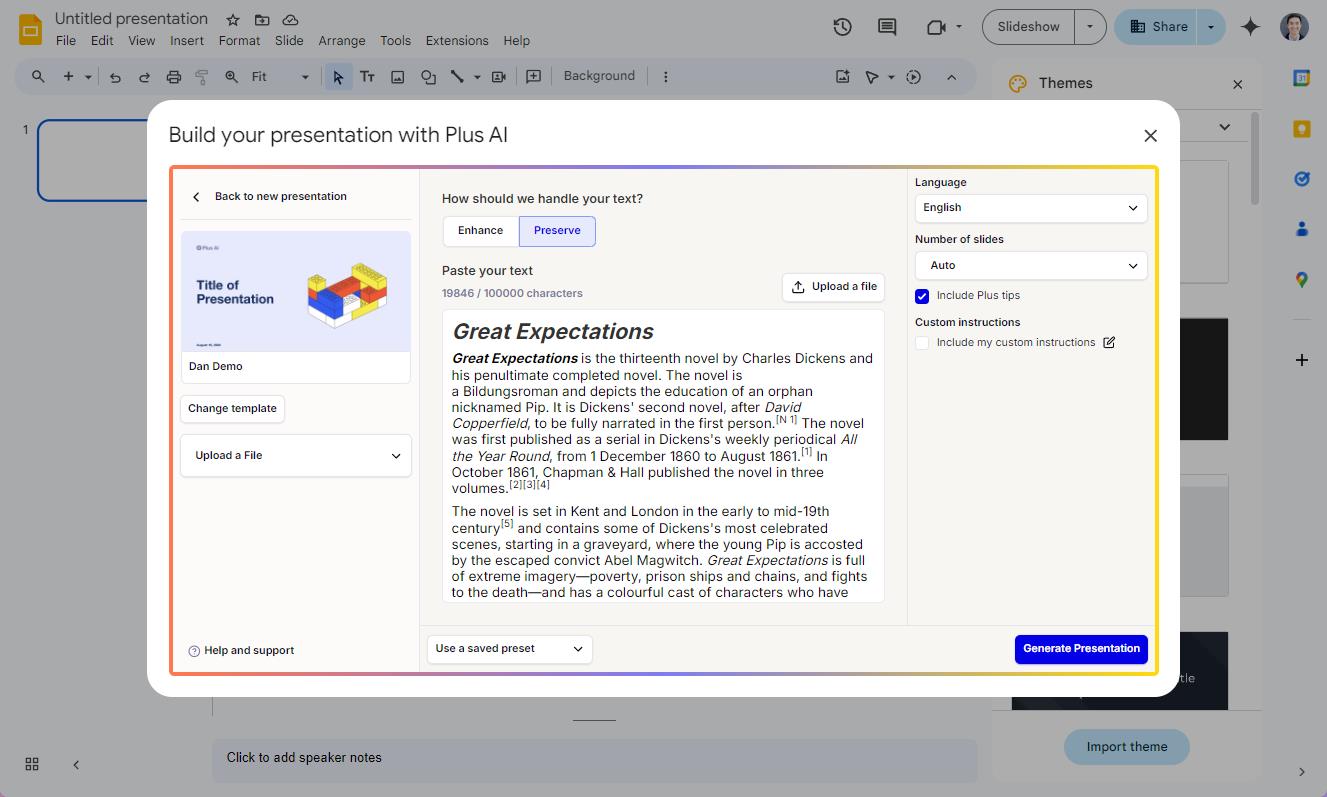Open the Share options dropdown arrow
Screen dimensions: 1327x797
click(x=1211, y=27)
